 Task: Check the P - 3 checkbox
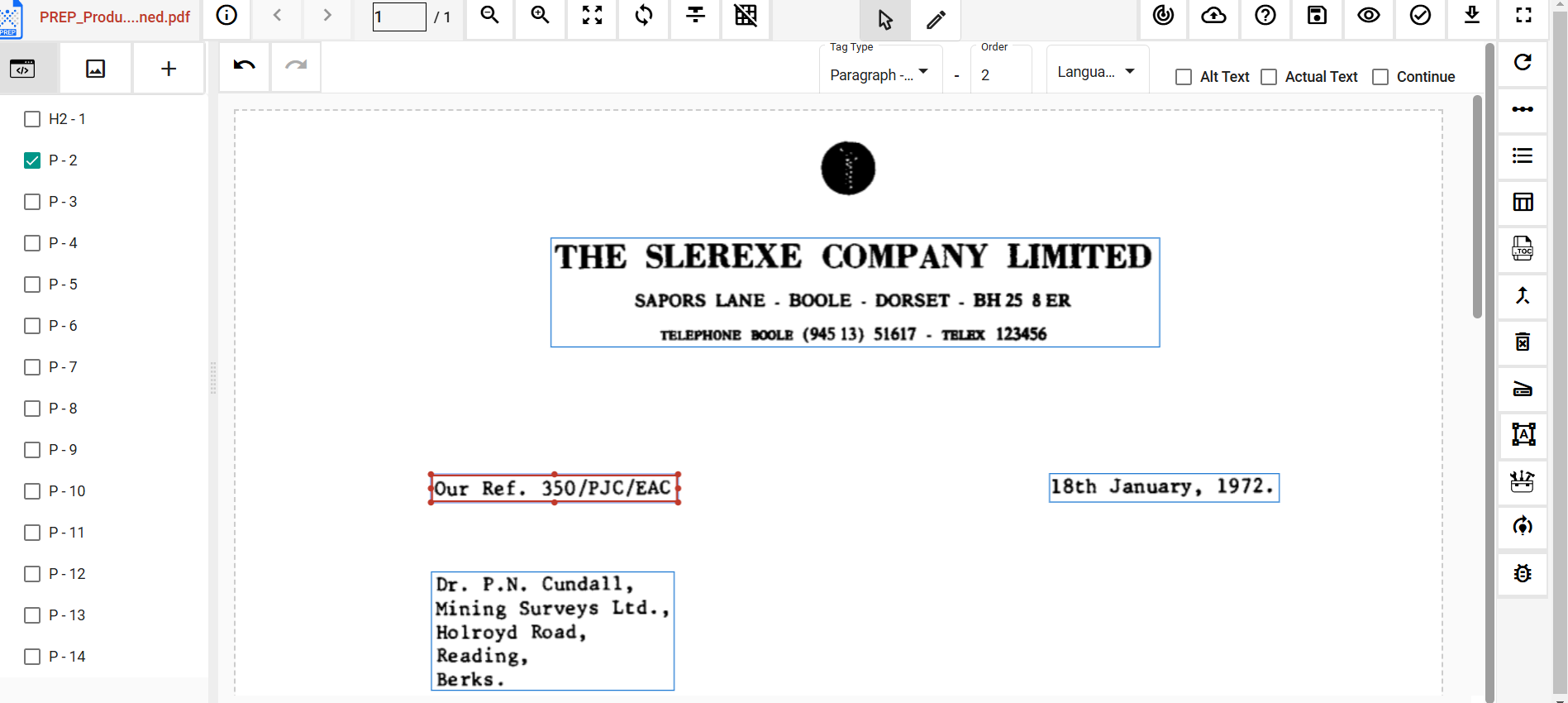32,202
